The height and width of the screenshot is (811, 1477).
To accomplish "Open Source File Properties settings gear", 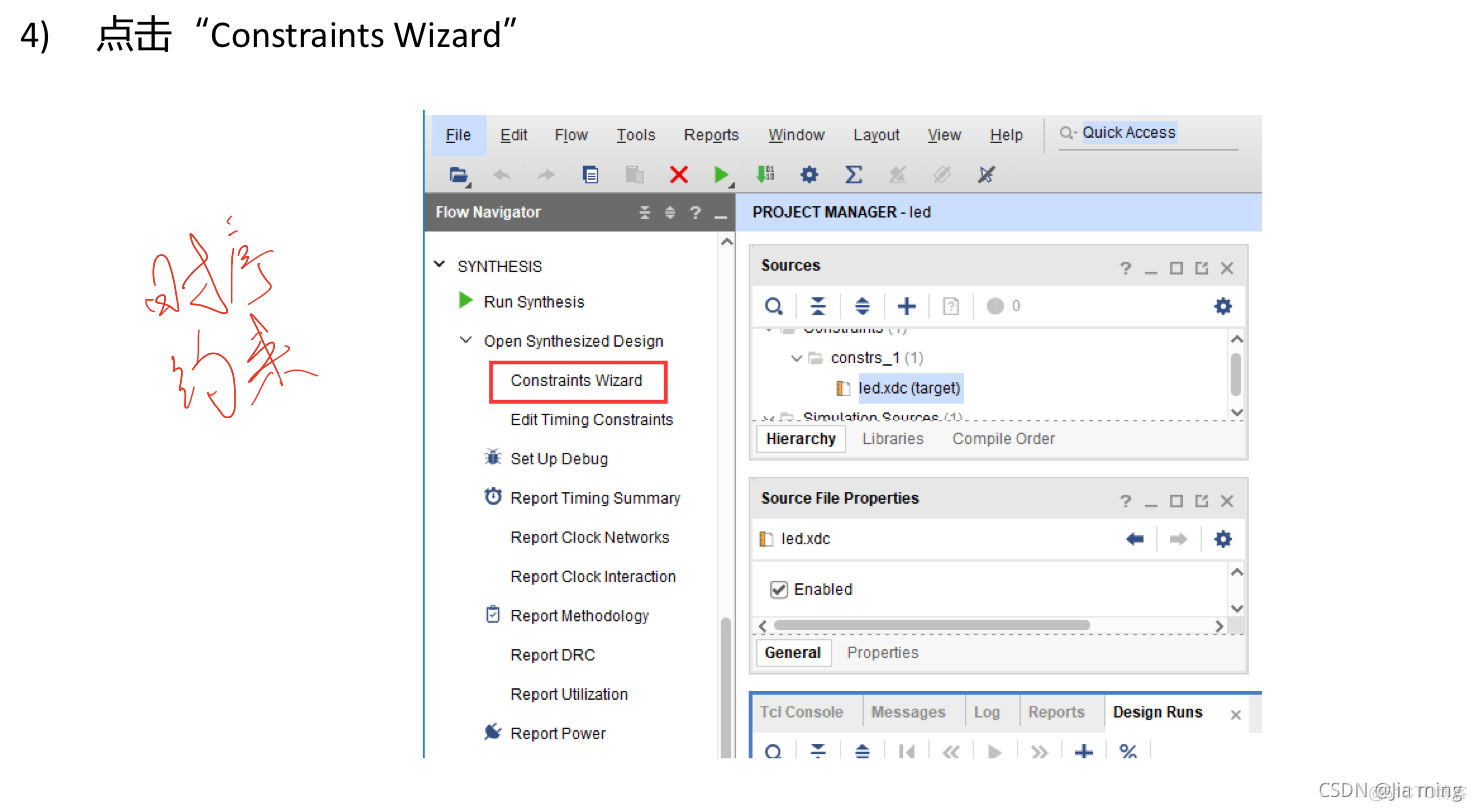I will [1223, 539].
